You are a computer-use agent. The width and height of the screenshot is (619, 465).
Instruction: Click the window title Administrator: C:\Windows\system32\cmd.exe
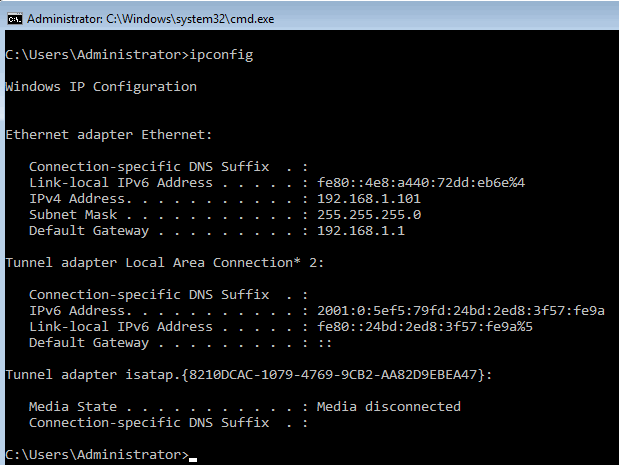150,19
